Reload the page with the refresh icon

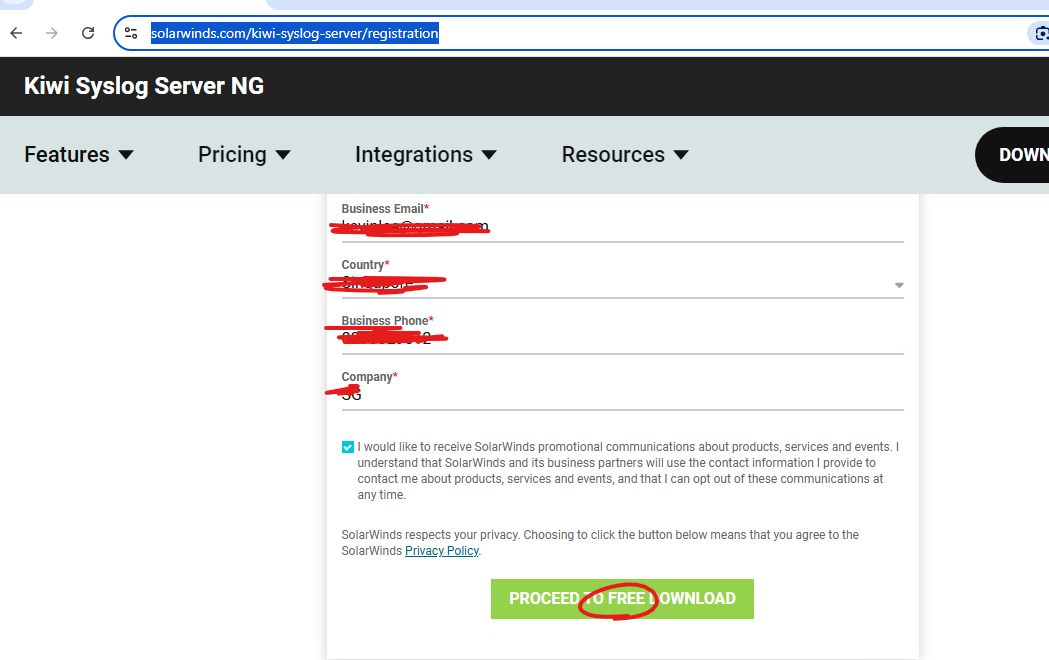pos(88,33)
